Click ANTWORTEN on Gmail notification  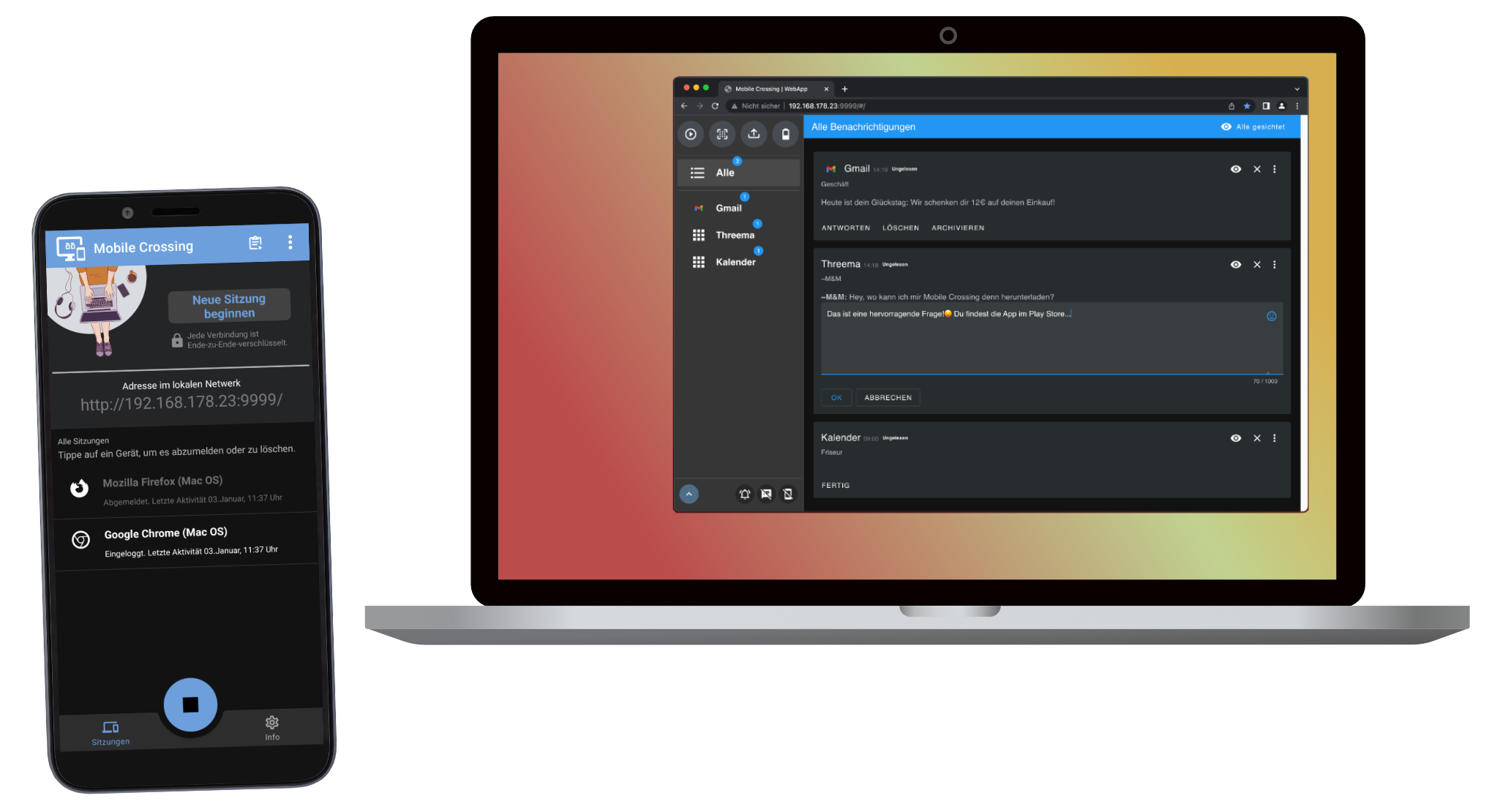[846, 228]
